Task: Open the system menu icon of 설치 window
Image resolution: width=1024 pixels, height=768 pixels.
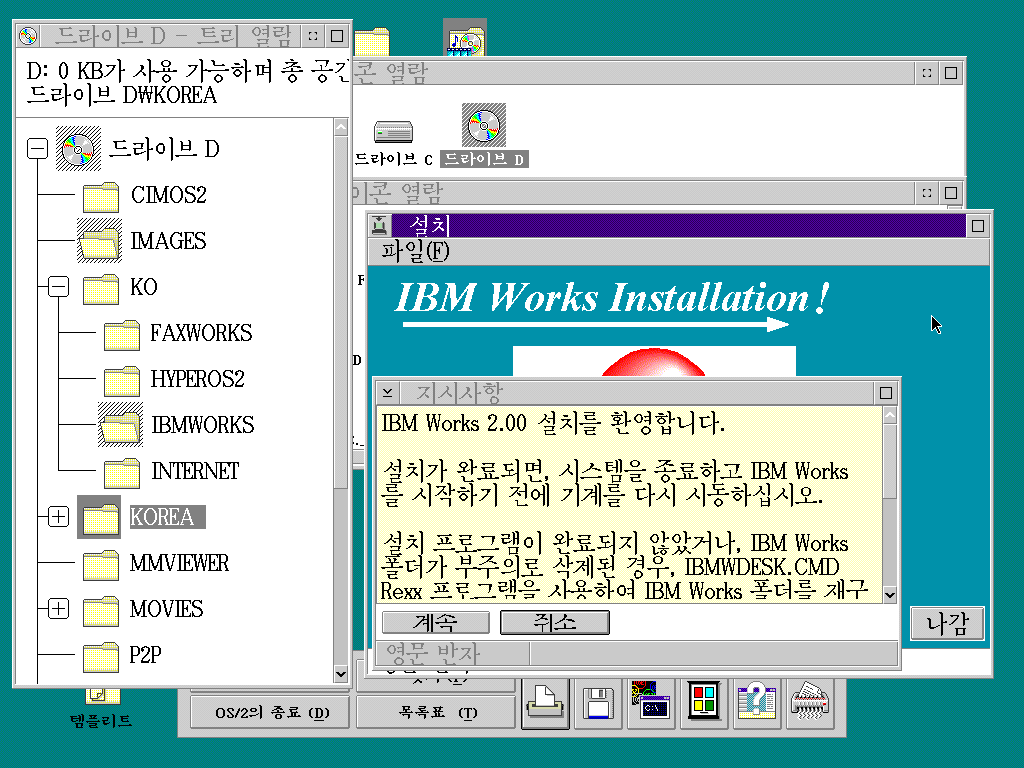Action: (380, 225)
